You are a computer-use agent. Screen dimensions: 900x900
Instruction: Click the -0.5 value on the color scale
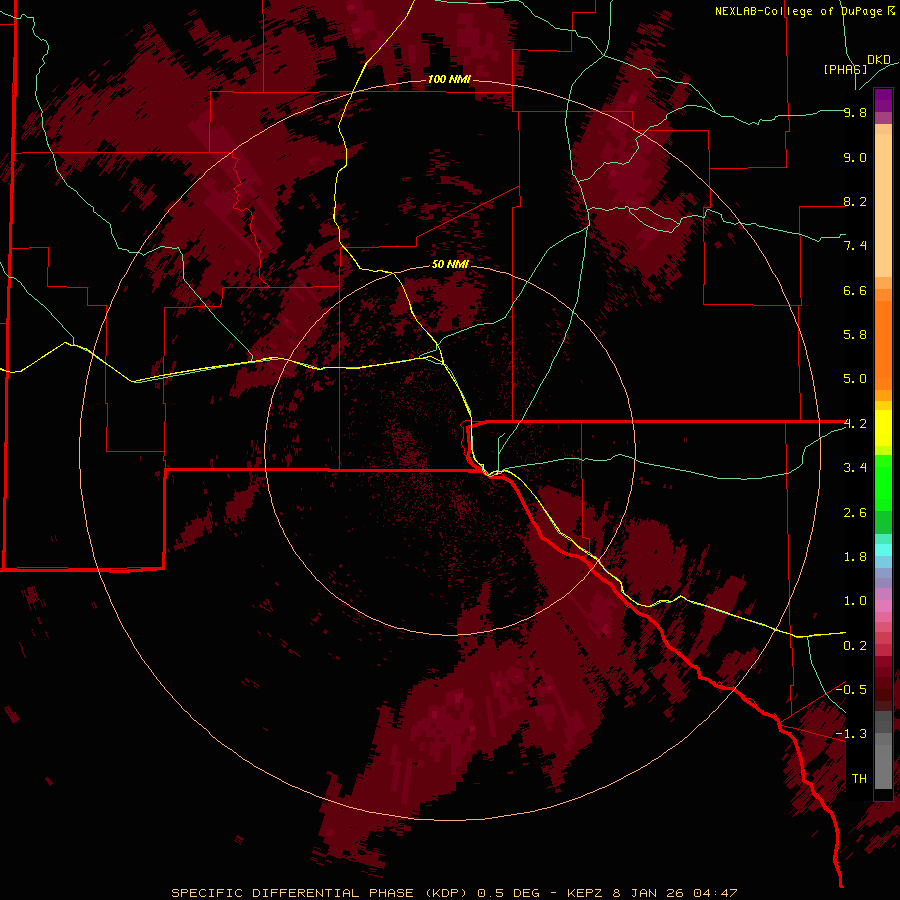[851, 690]
